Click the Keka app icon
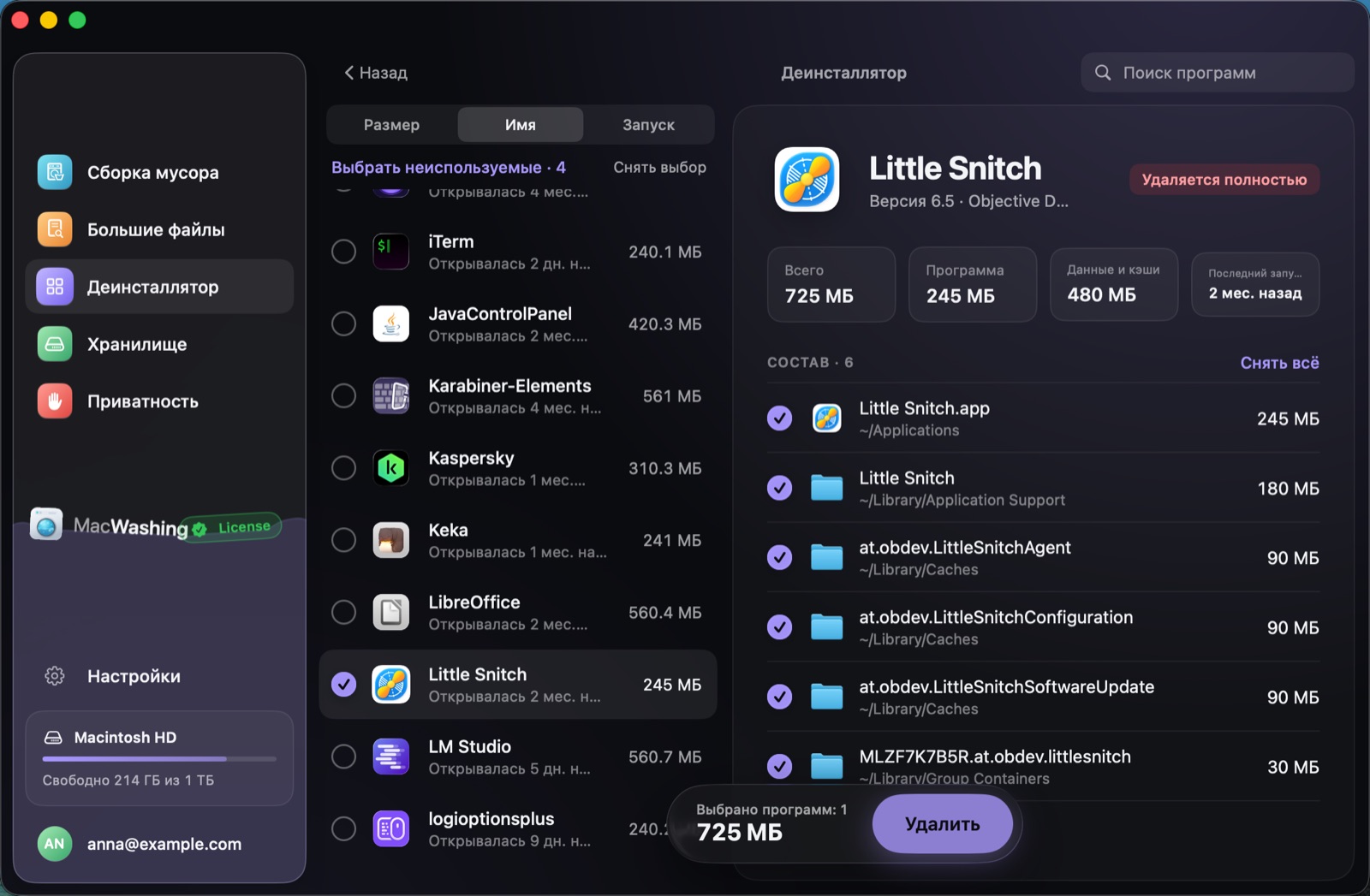This screenshot has width=1370, height=896. click(x=391, y=540)
